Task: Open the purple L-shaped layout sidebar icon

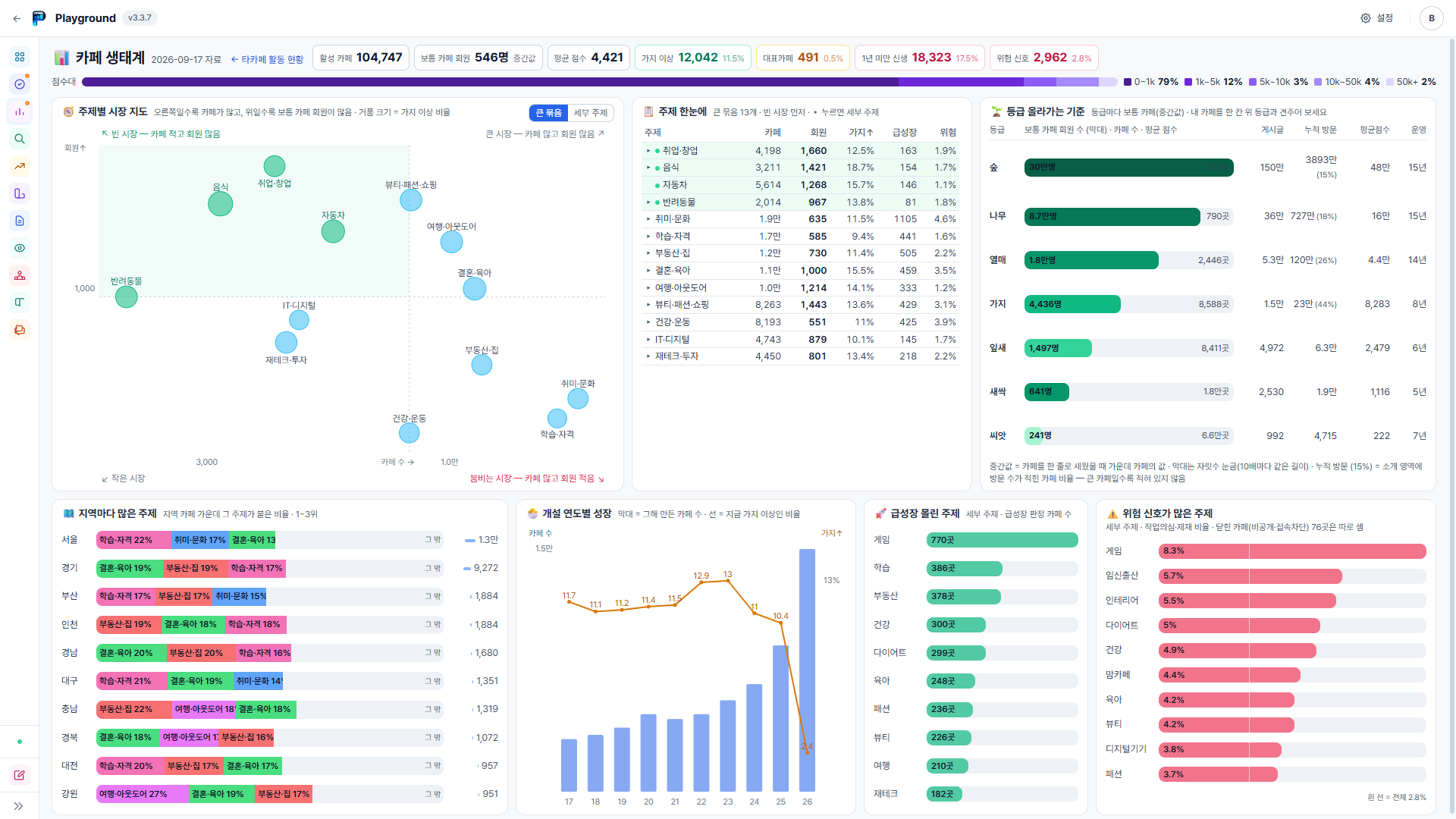Action: coord(20,193)
